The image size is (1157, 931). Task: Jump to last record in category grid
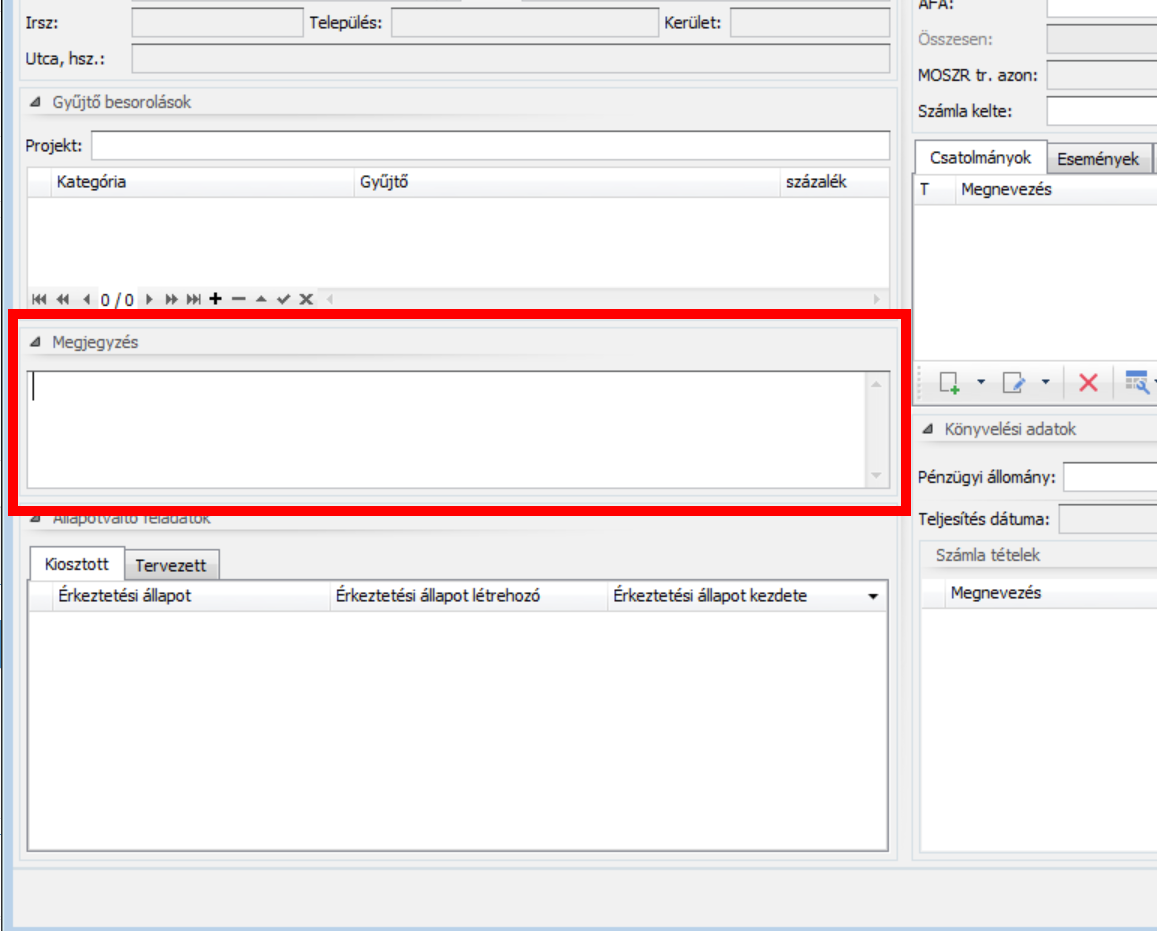(194, 299)
